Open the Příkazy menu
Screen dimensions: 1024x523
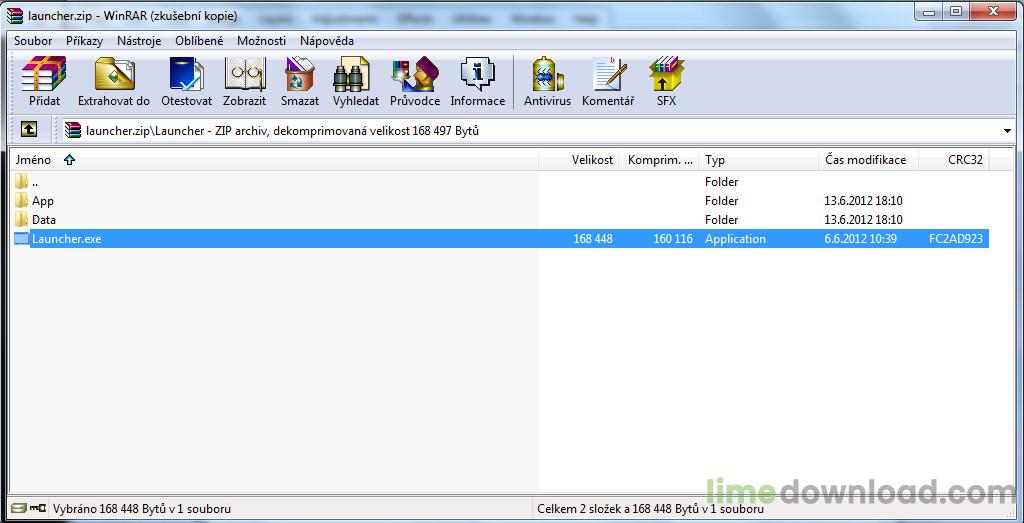click(x=84, y=40)
